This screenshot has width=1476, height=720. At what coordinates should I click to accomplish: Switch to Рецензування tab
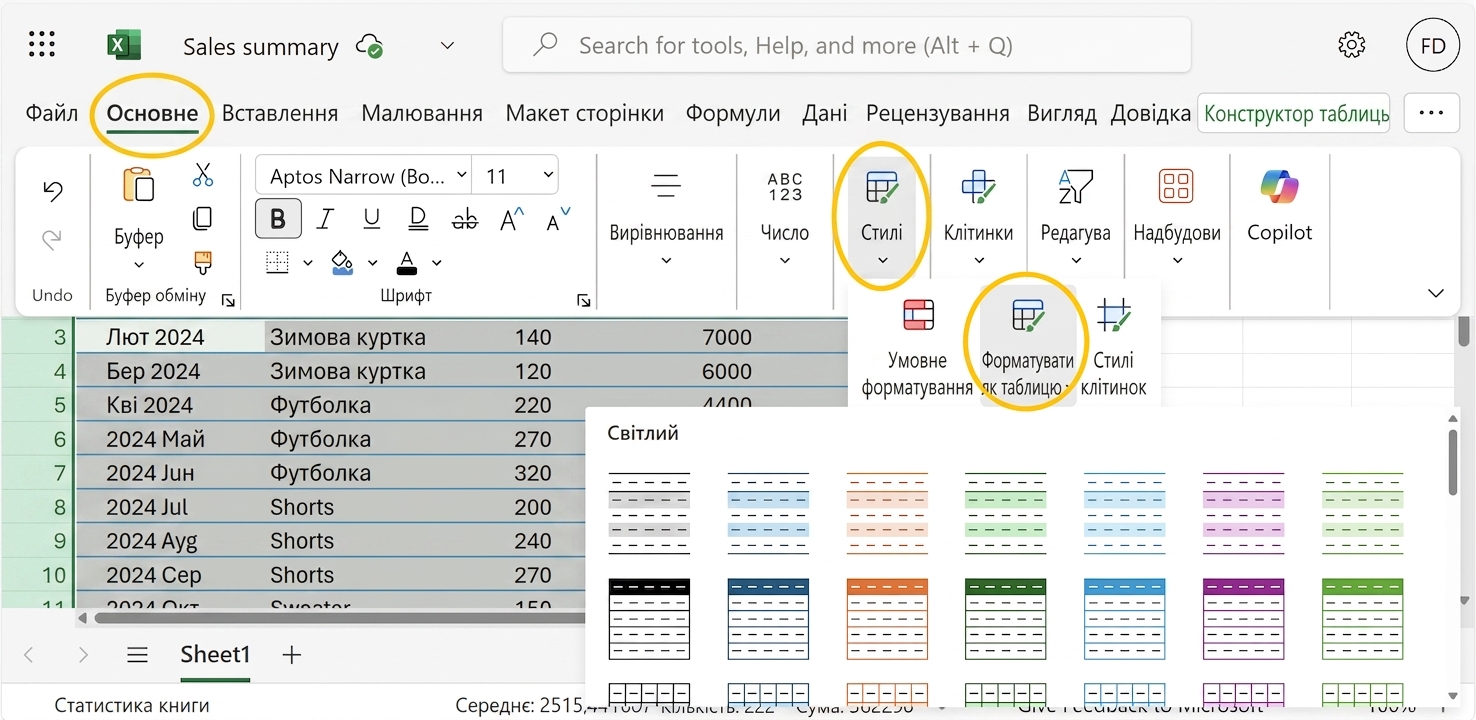pyautogui.click(x=938, y=113)
